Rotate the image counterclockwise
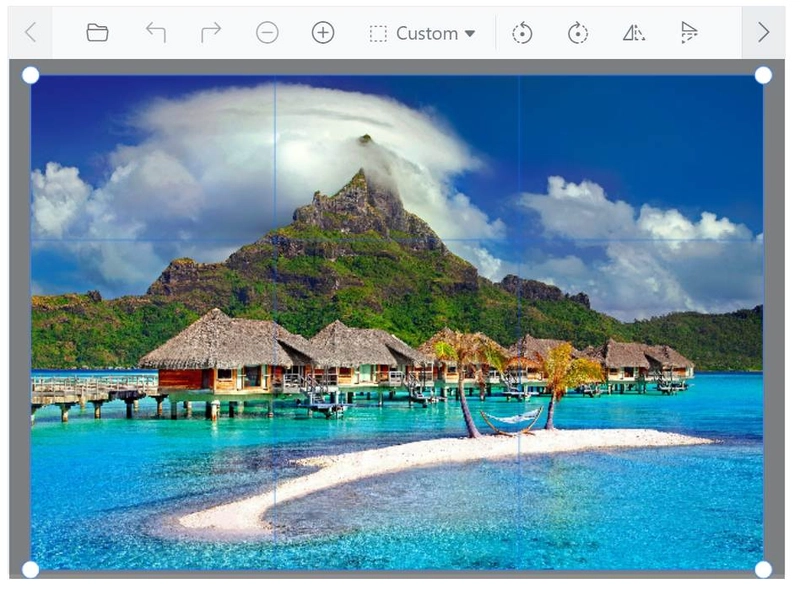Screen dimensions: 800x589 point(522,33)
